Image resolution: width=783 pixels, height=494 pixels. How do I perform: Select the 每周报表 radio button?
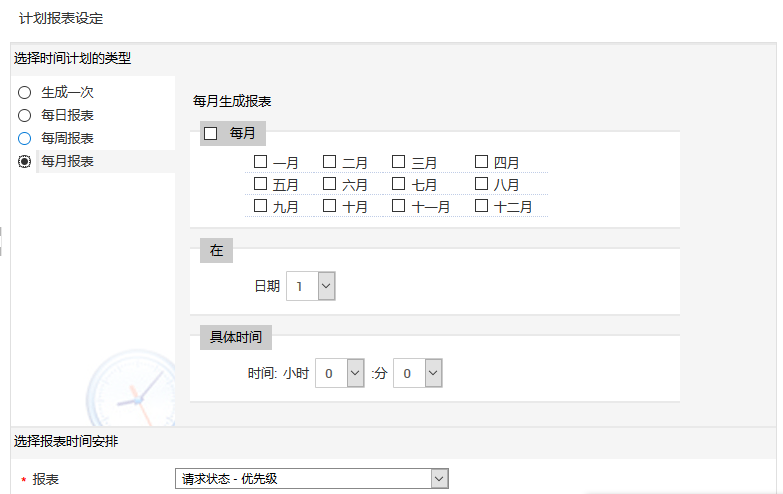coord(25,138)
